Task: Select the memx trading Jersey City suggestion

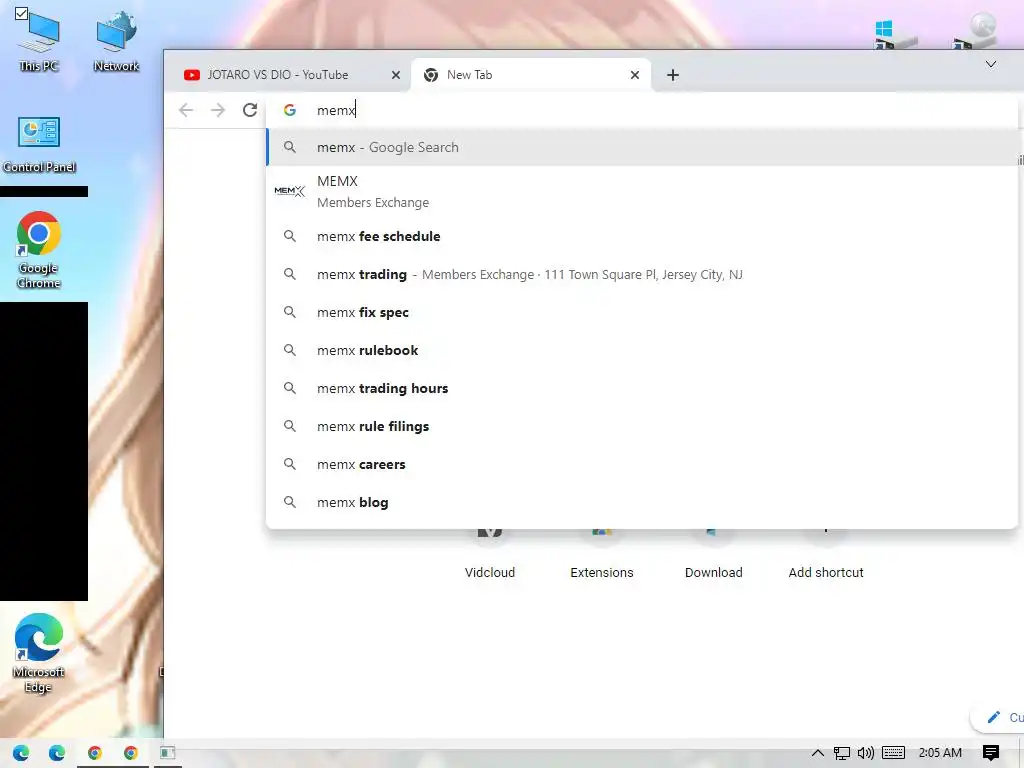Action: (x=643, y=274)
